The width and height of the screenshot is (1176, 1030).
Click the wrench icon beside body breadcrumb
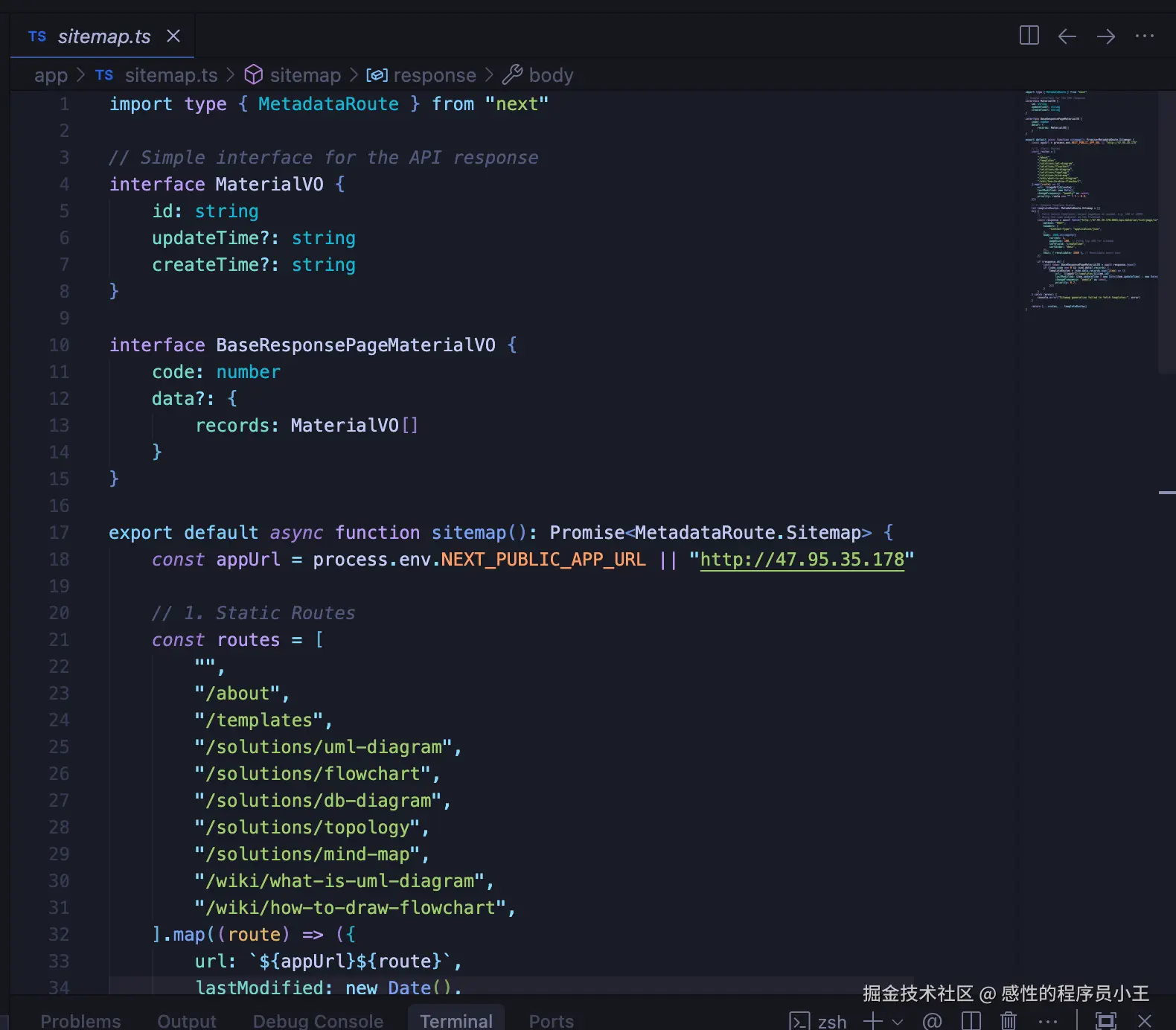pyautogui.click(x=512, y=74)
